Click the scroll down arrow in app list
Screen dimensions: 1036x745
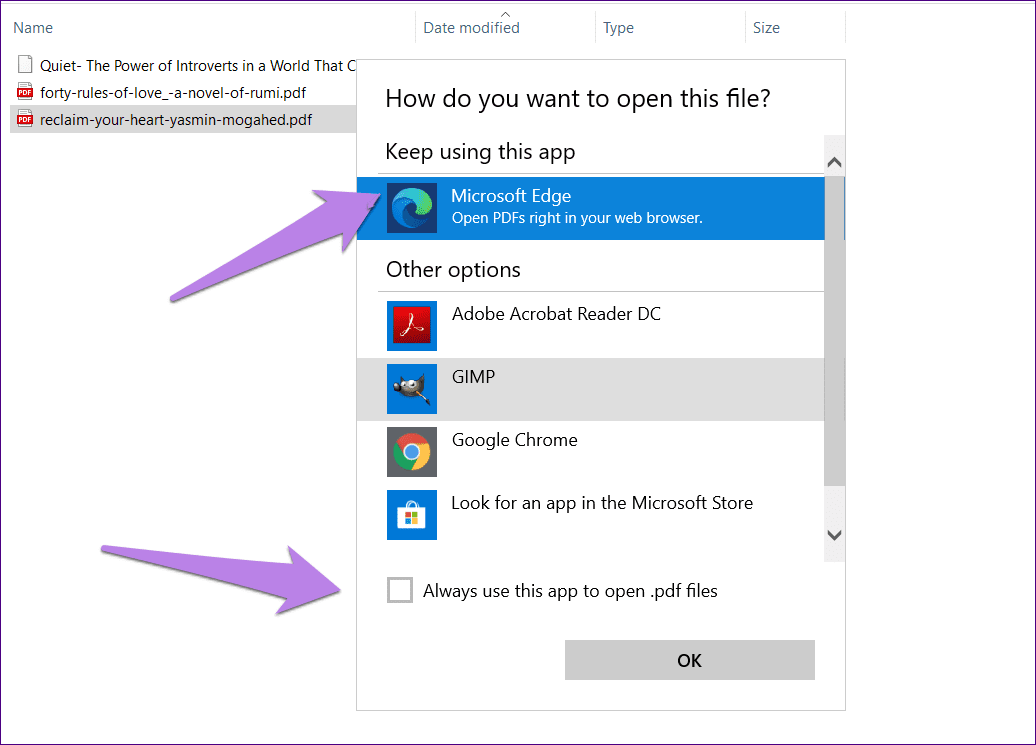click(834, 535)
